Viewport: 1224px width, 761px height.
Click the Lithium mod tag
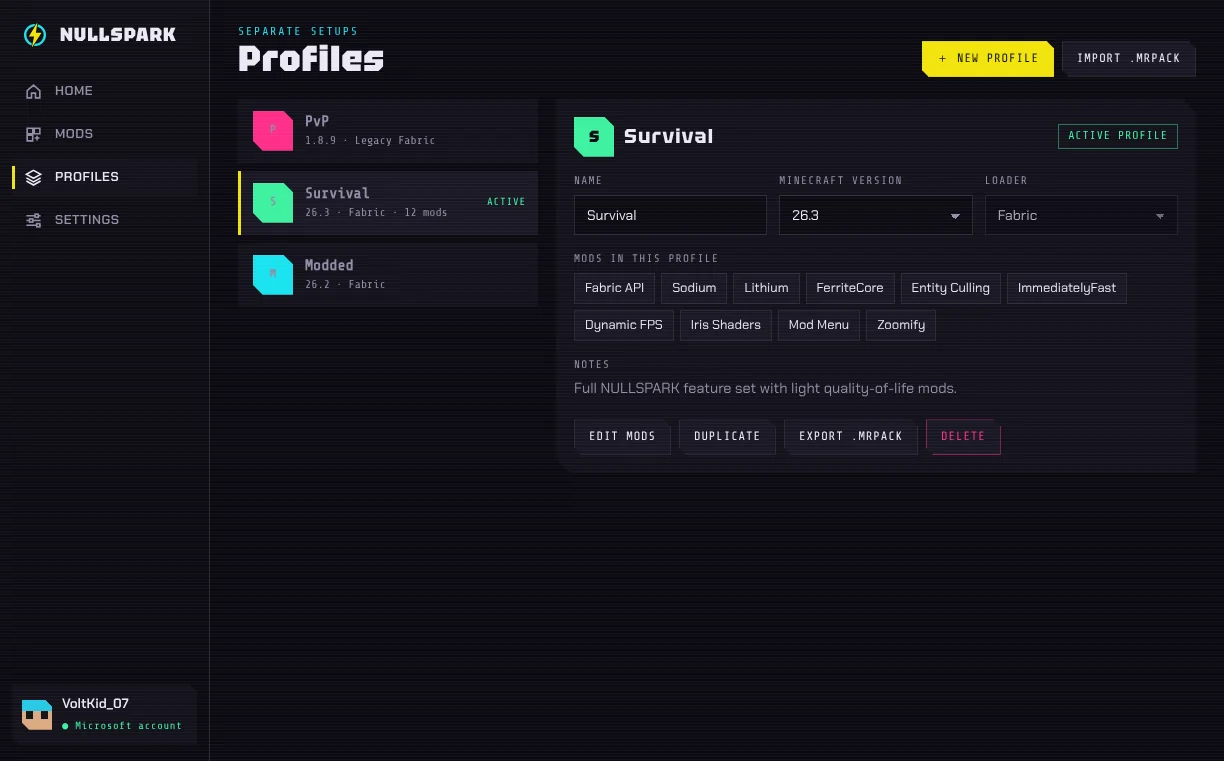coord(766,288)
